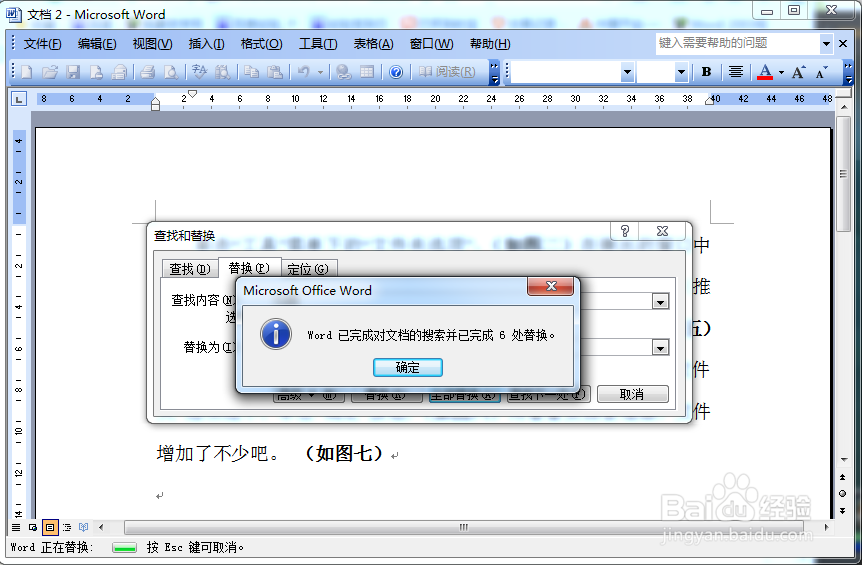
Task: Switch to the 定位(G) tab
Action: 308,269
